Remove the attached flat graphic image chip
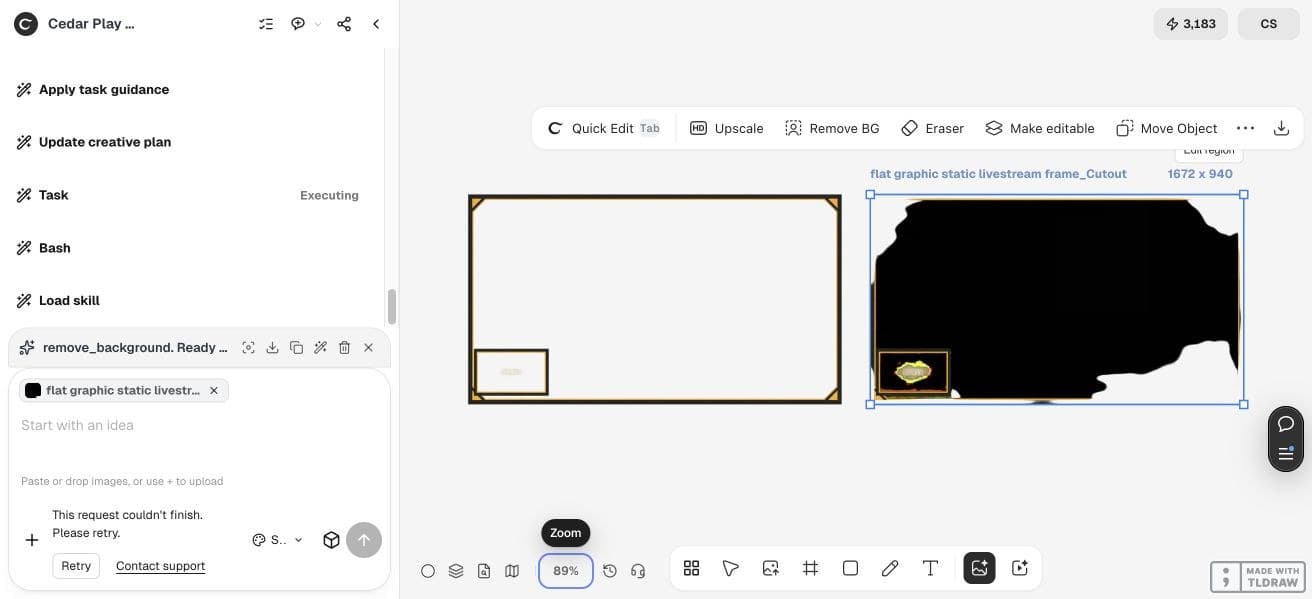 point(213,390)
